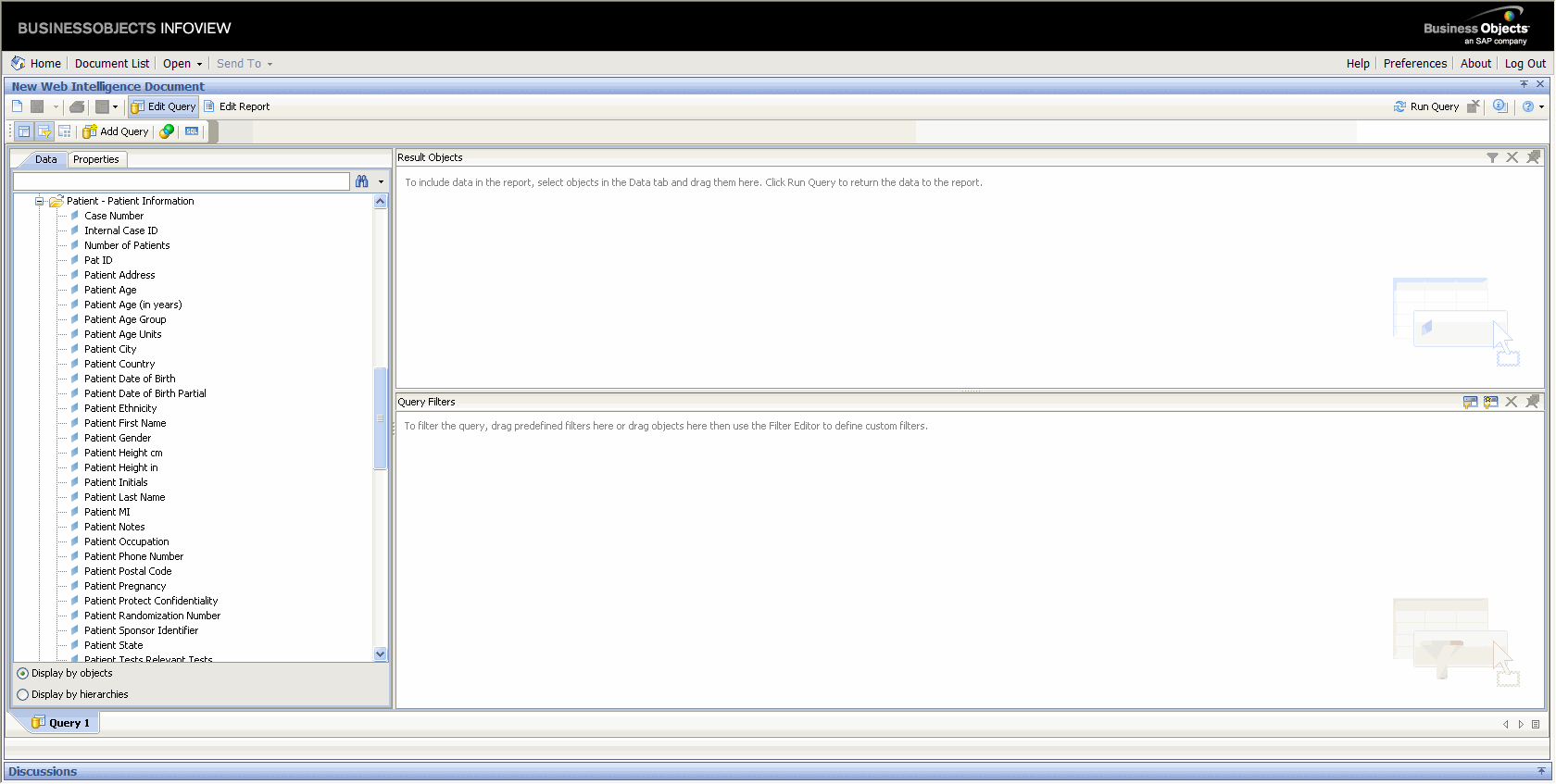The image size is (1556, 784).
Task: Select the Case Number object
Action: tap(114, 216)
